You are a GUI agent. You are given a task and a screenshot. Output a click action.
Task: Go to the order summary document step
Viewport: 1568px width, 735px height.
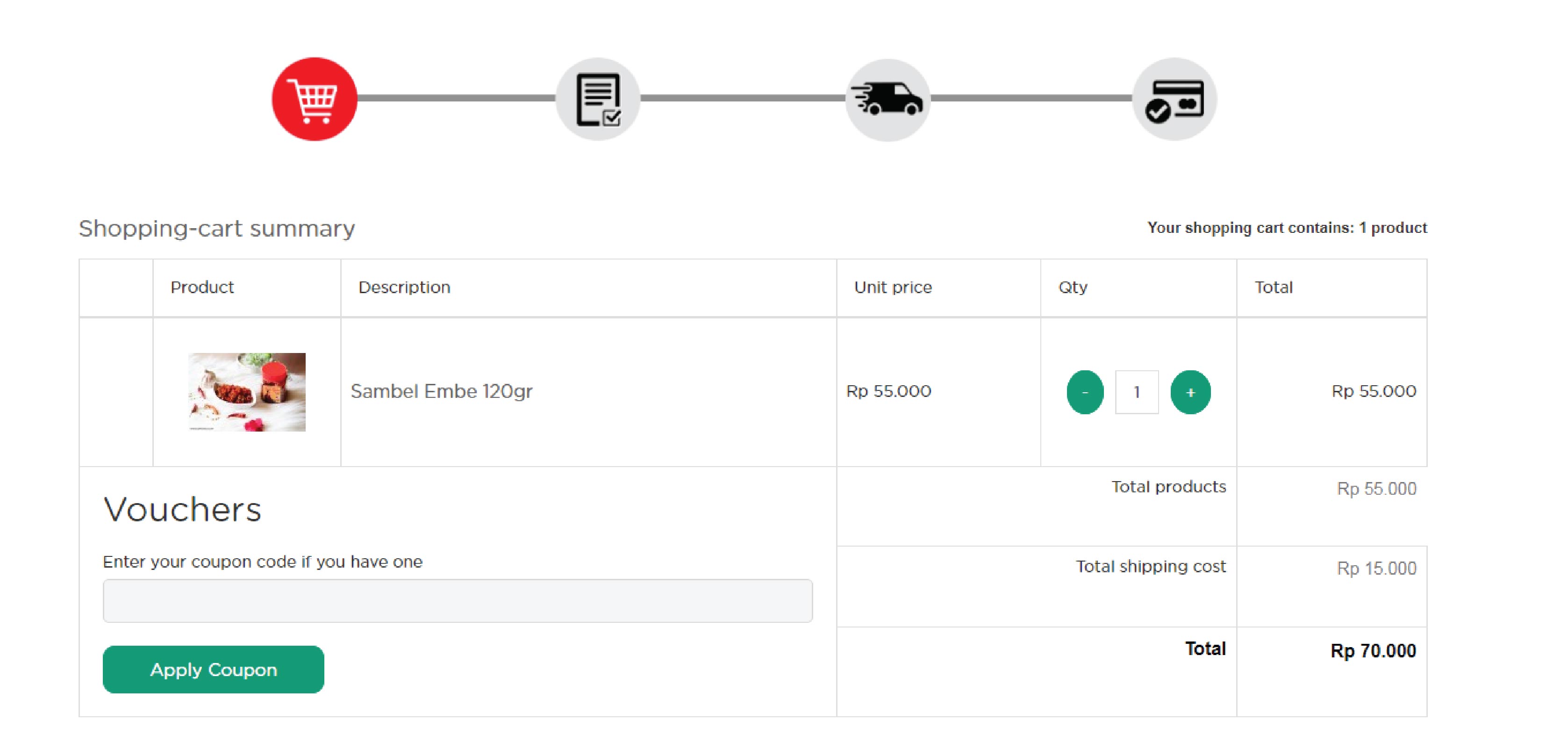click(598, 99)
